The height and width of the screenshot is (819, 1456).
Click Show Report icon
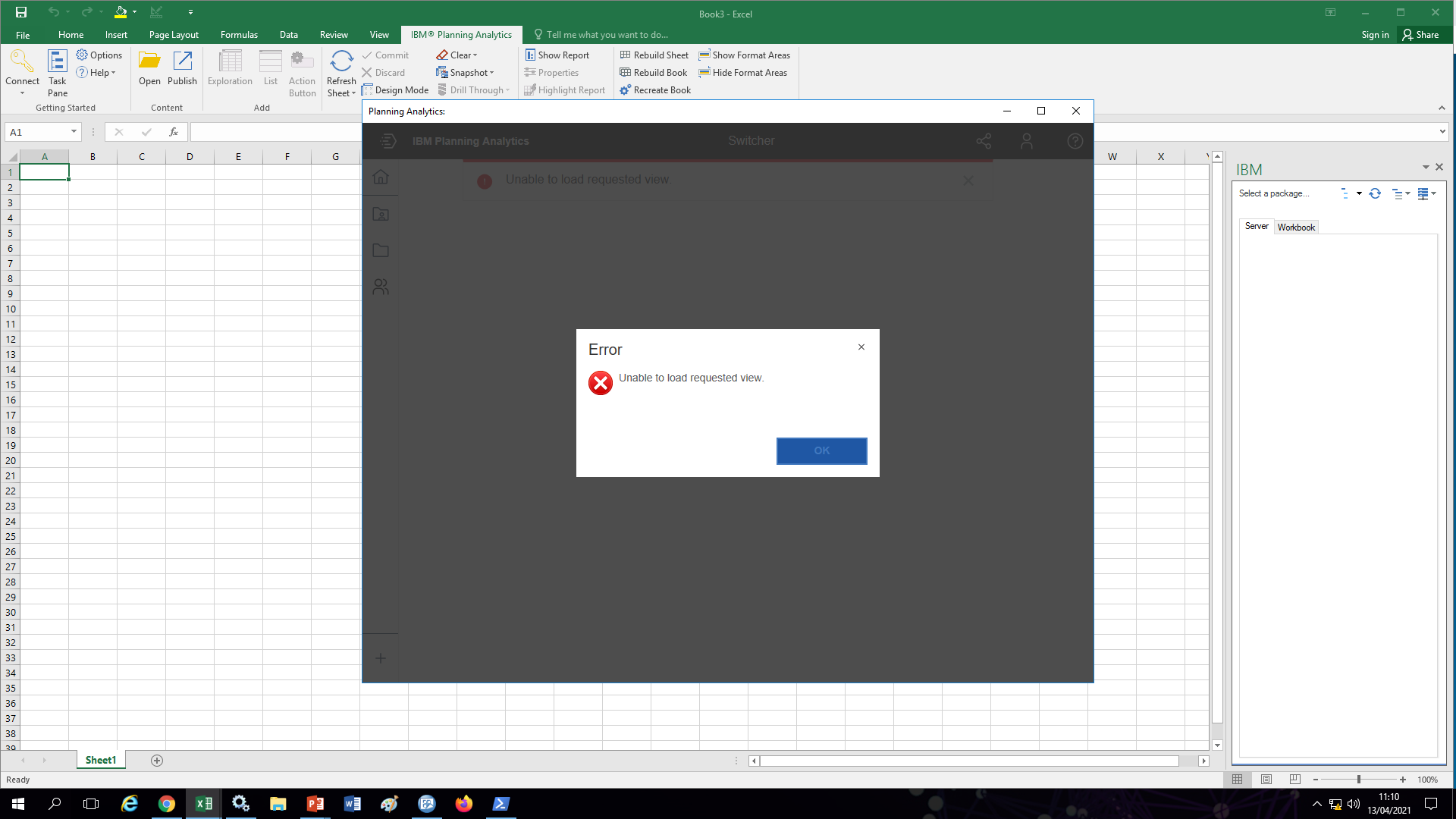[x=531, y=55]
